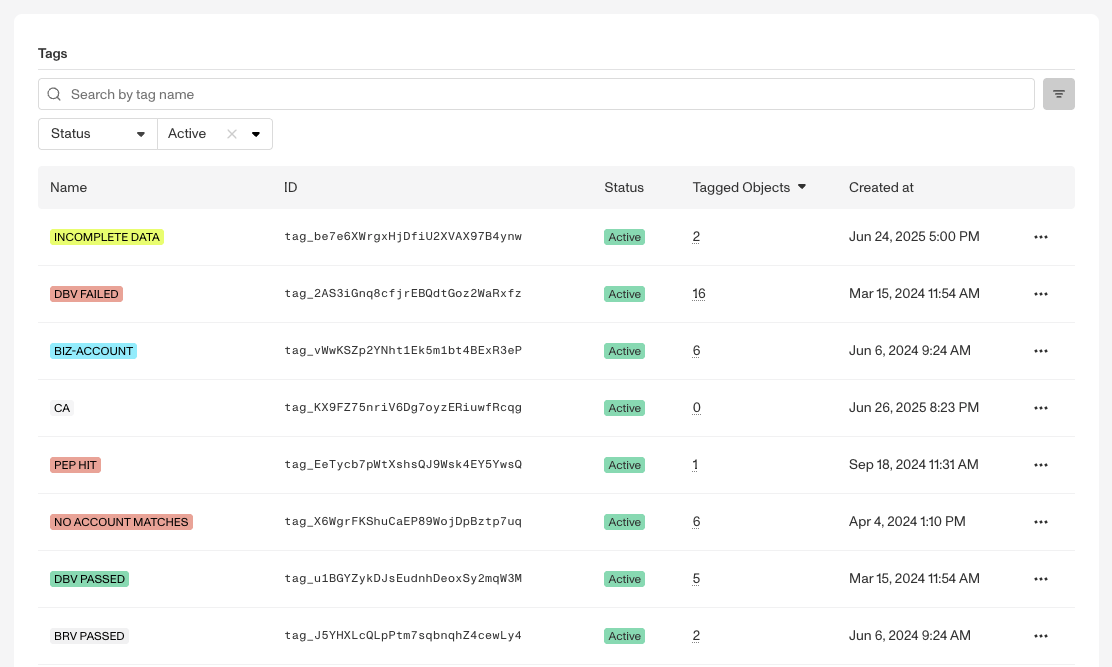Viewport: 1112px width, 667px height.
Task: Click the ID column header
Action: click(290, 187)
